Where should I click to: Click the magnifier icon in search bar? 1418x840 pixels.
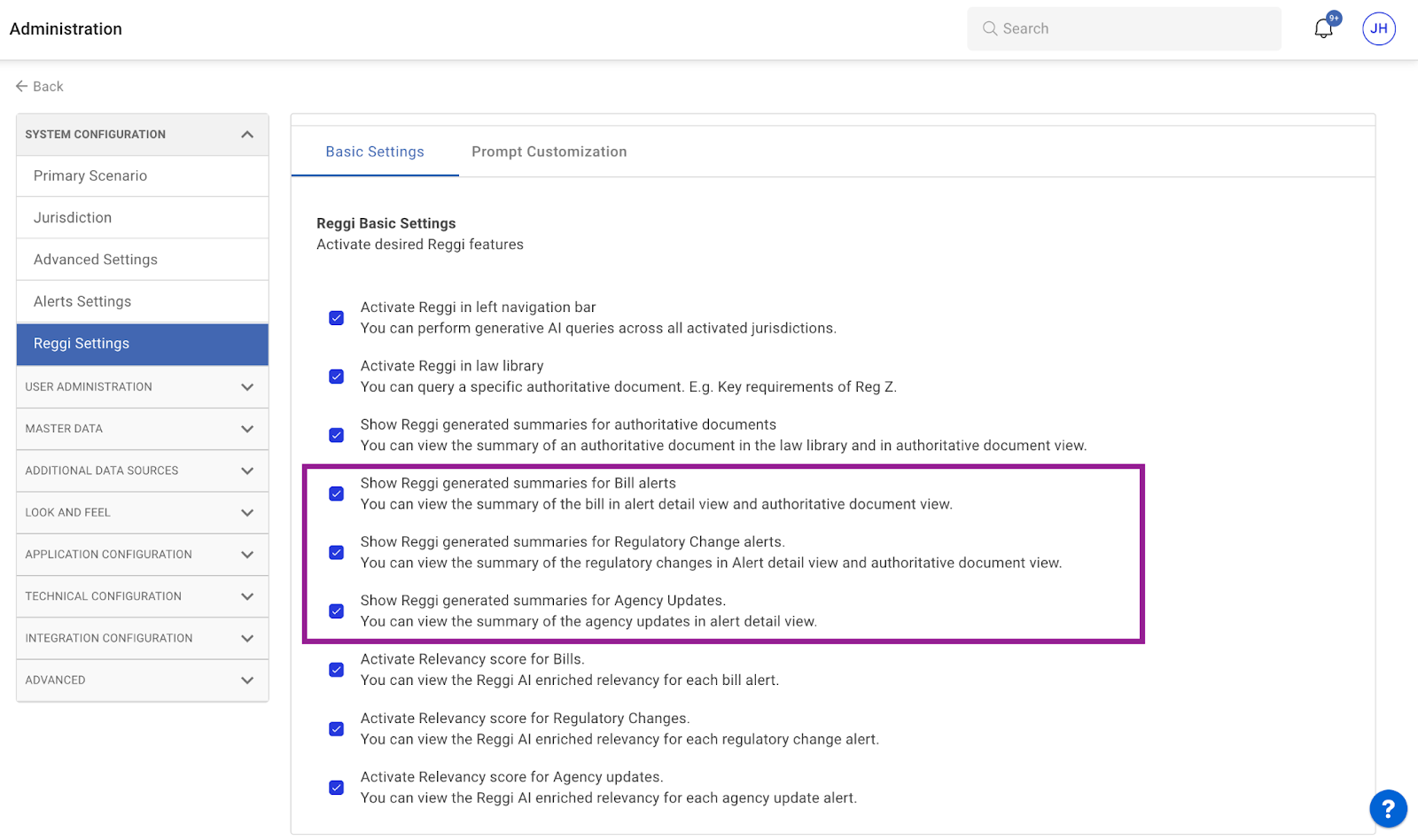[x=990, y=28]
